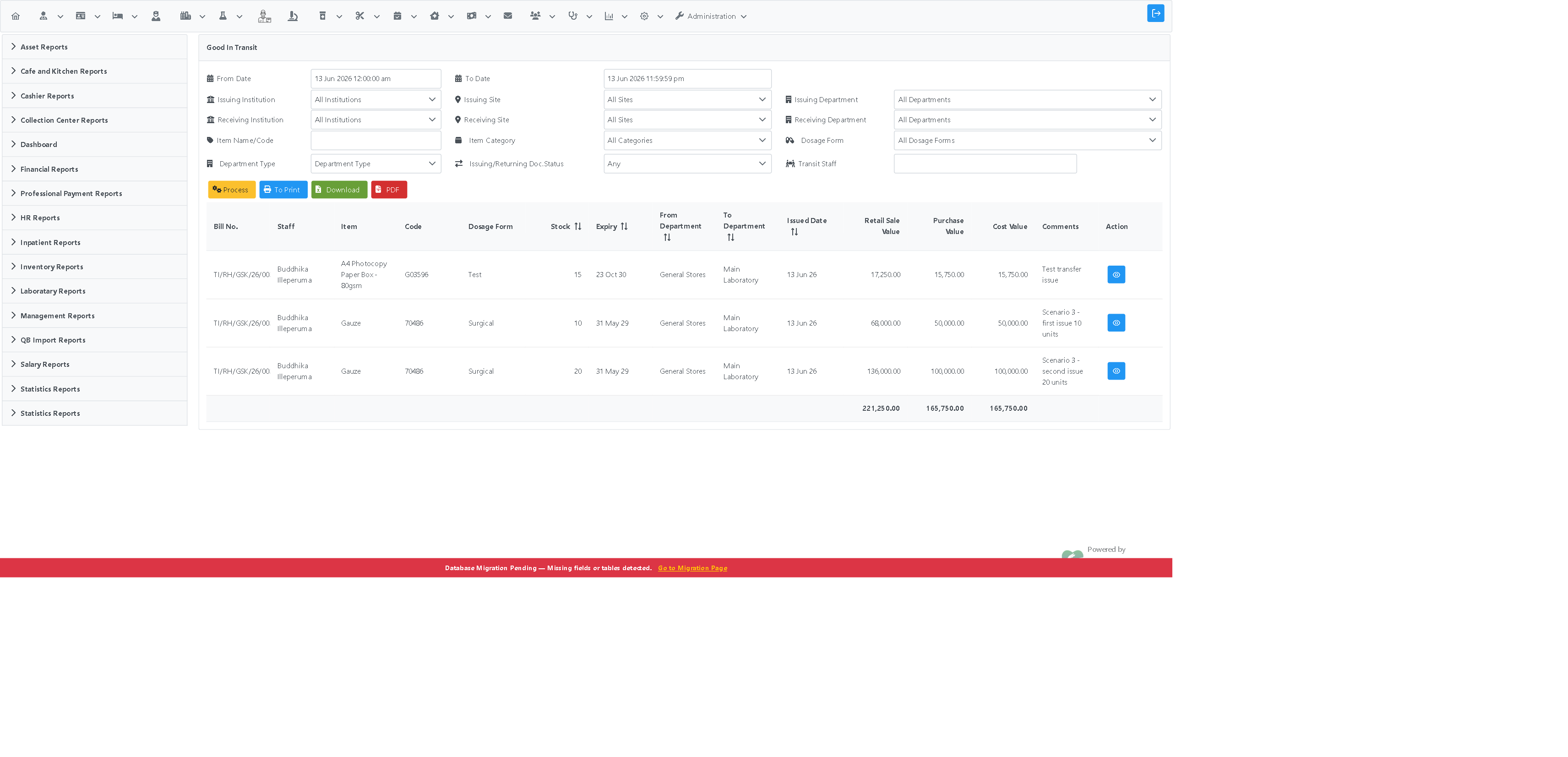Click the logout icon button

(x=1155, y=13)
